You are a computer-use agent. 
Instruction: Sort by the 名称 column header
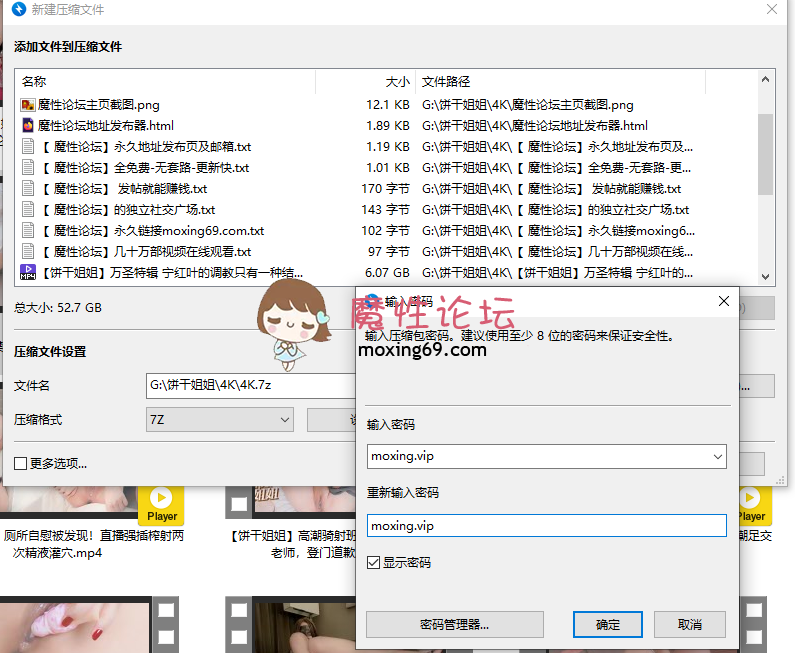coord(166,82)
